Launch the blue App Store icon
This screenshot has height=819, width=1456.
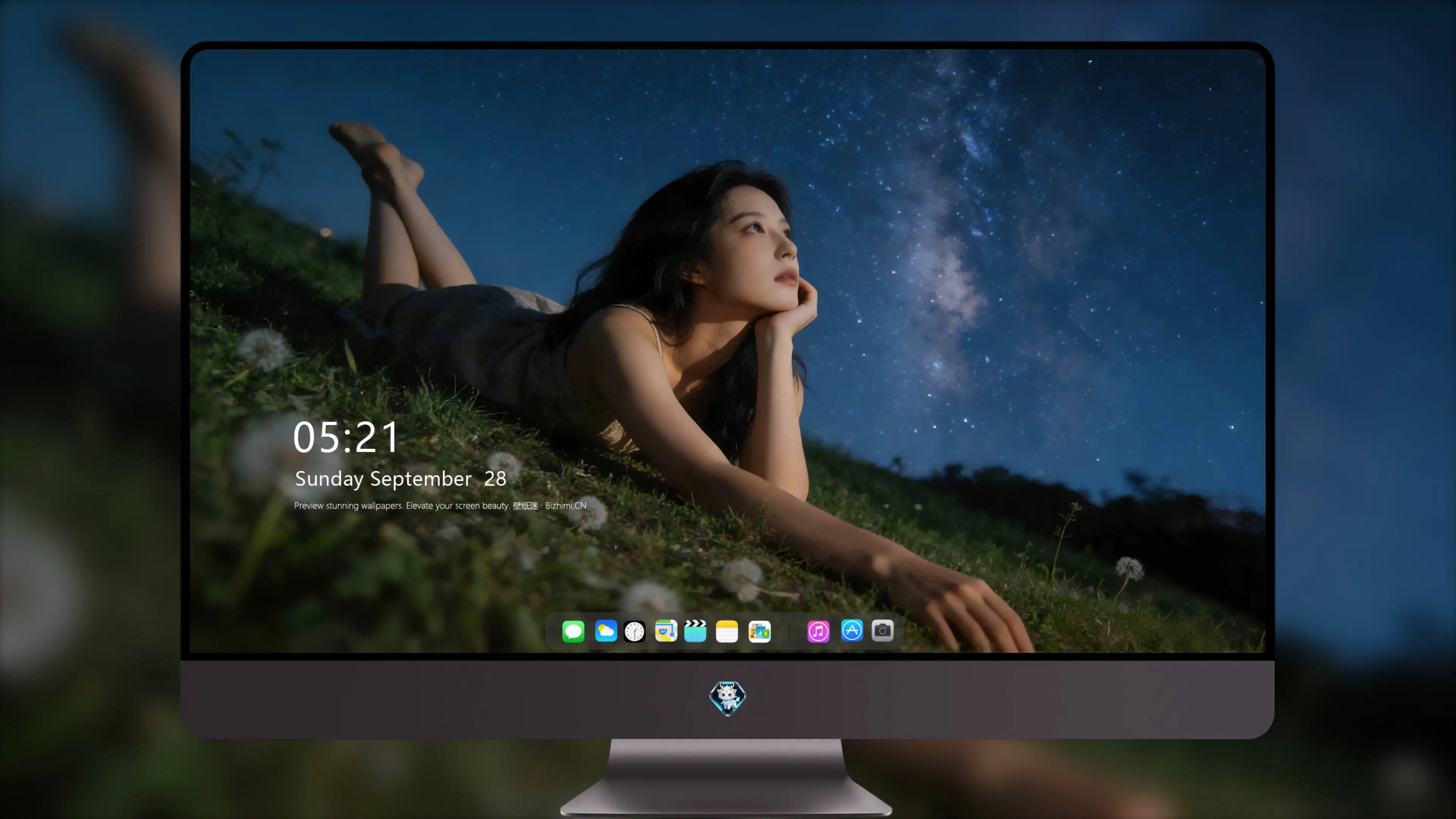point(852,631)
